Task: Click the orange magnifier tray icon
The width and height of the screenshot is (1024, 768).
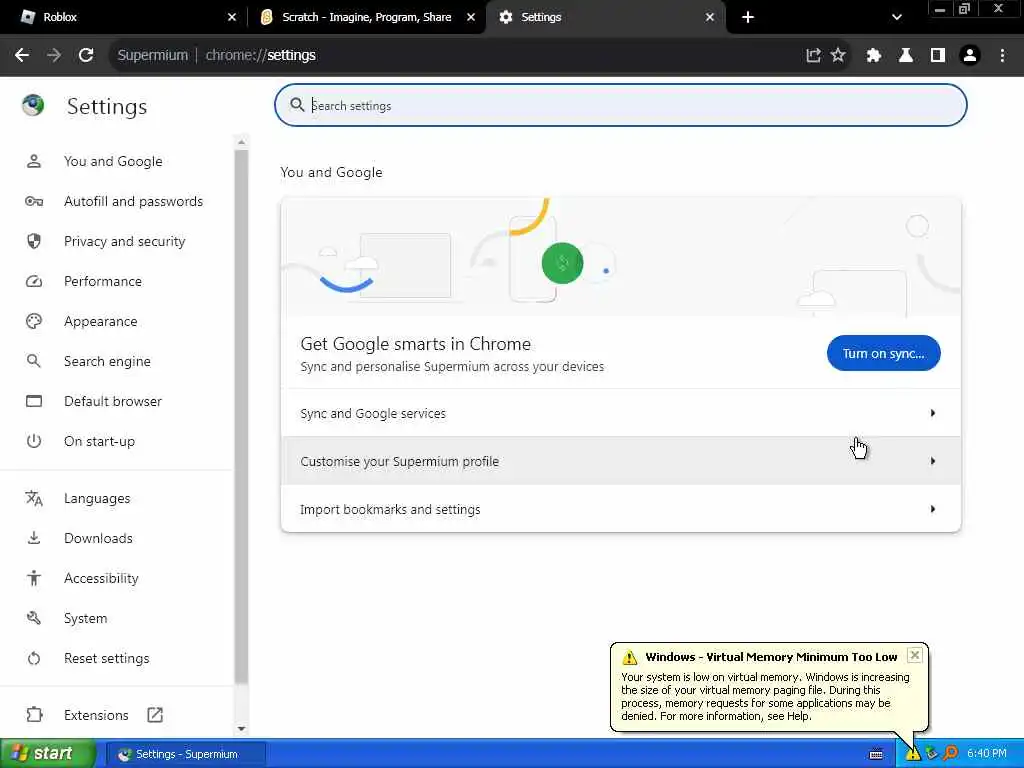Action: [x=951, y=754]
